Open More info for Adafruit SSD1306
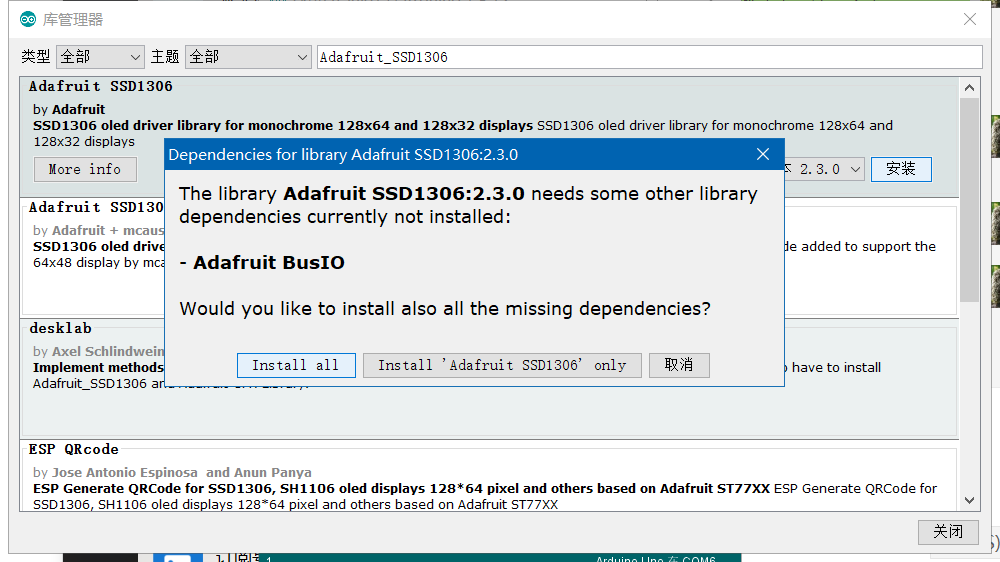The image size is (1000, 562). point(85,170)
